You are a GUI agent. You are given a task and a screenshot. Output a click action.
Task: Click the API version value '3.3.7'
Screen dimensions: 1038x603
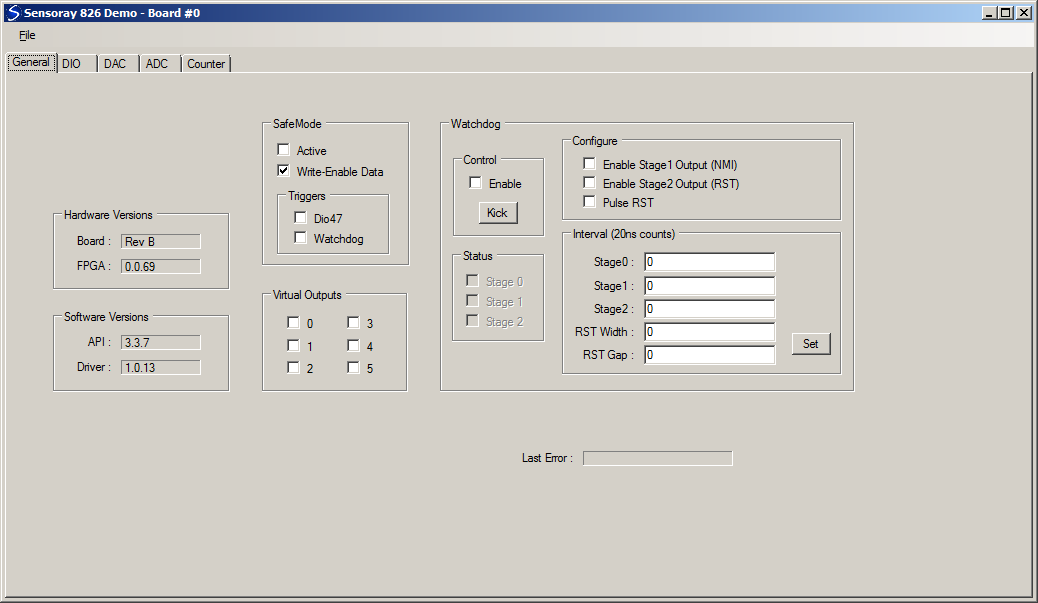pos(161,342)
